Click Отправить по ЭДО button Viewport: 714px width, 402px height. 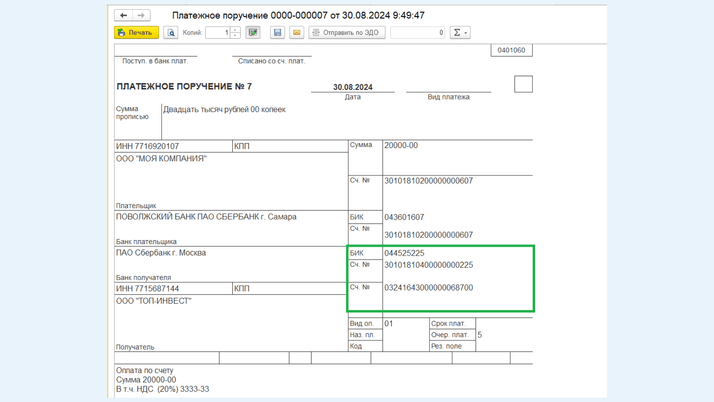[347, 32]
